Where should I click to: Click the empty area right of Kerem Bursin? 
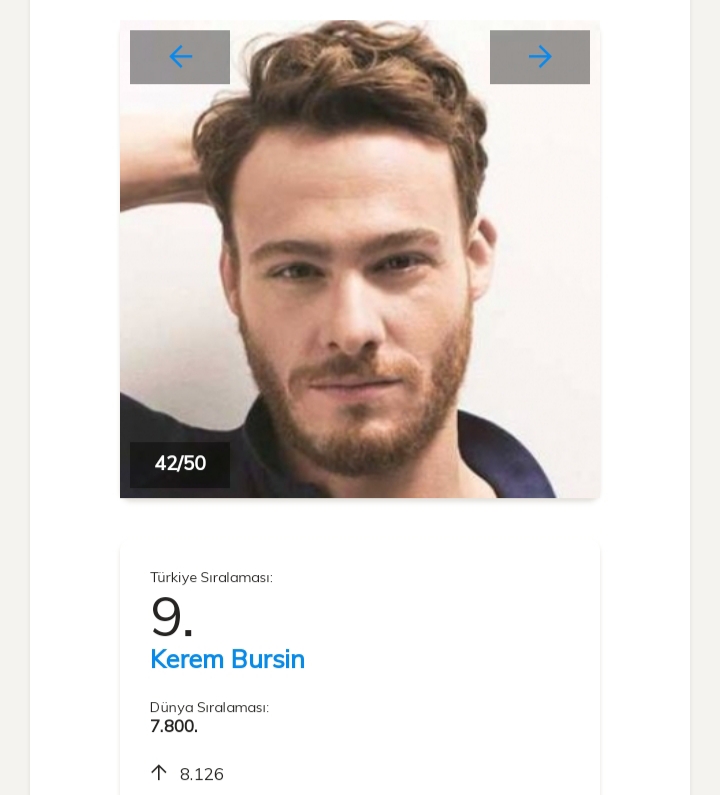pyautogui.click(x=450, y=660)
